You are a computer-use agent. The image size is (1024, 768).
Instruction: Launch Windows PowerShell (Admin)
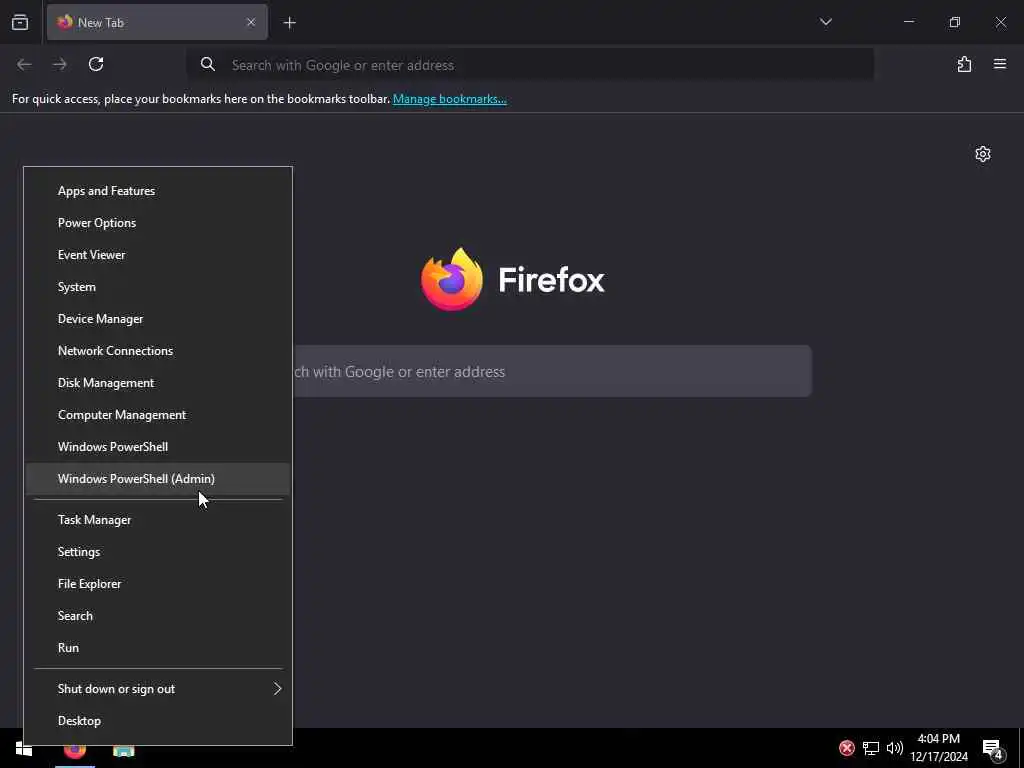[x=157, y=479]
